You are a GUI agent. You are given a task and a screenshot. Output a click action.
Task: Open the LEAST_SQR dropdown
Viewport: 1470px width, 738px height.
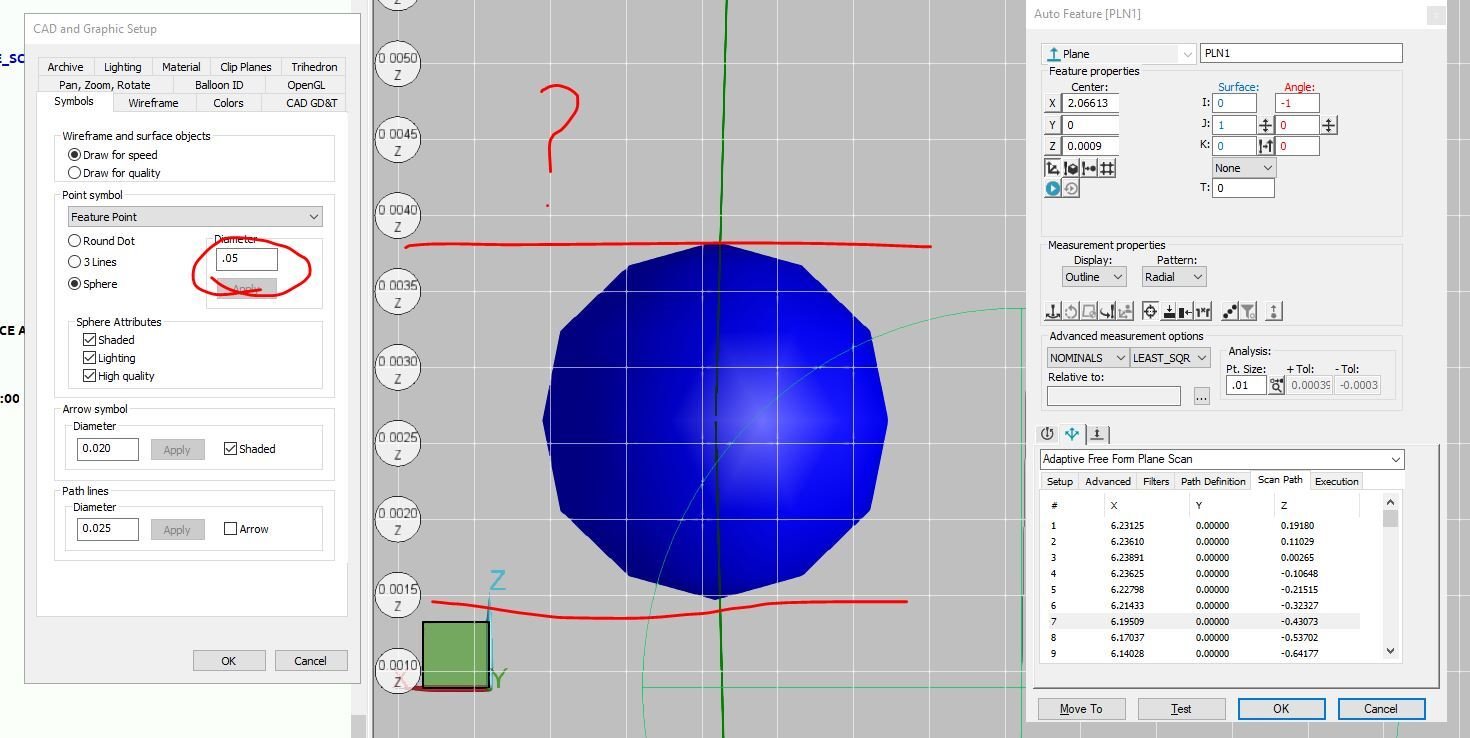click(1170, 358)
